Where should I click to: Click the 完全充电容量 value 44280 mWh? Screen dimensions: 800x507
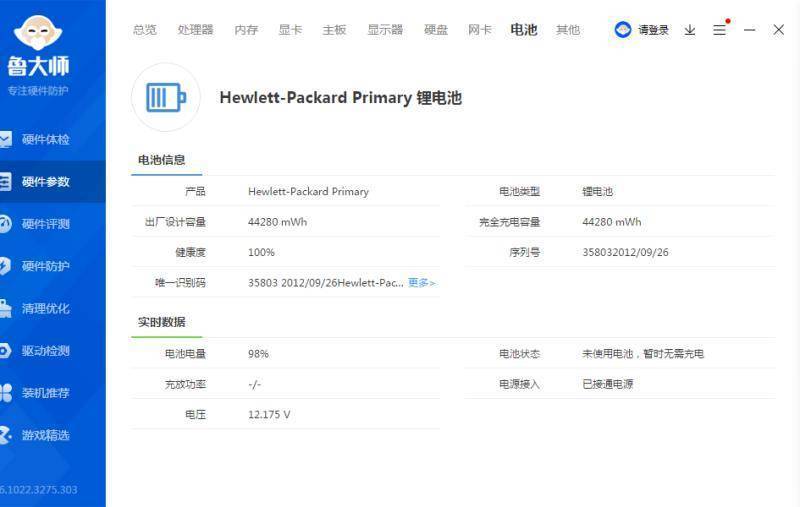612,222
